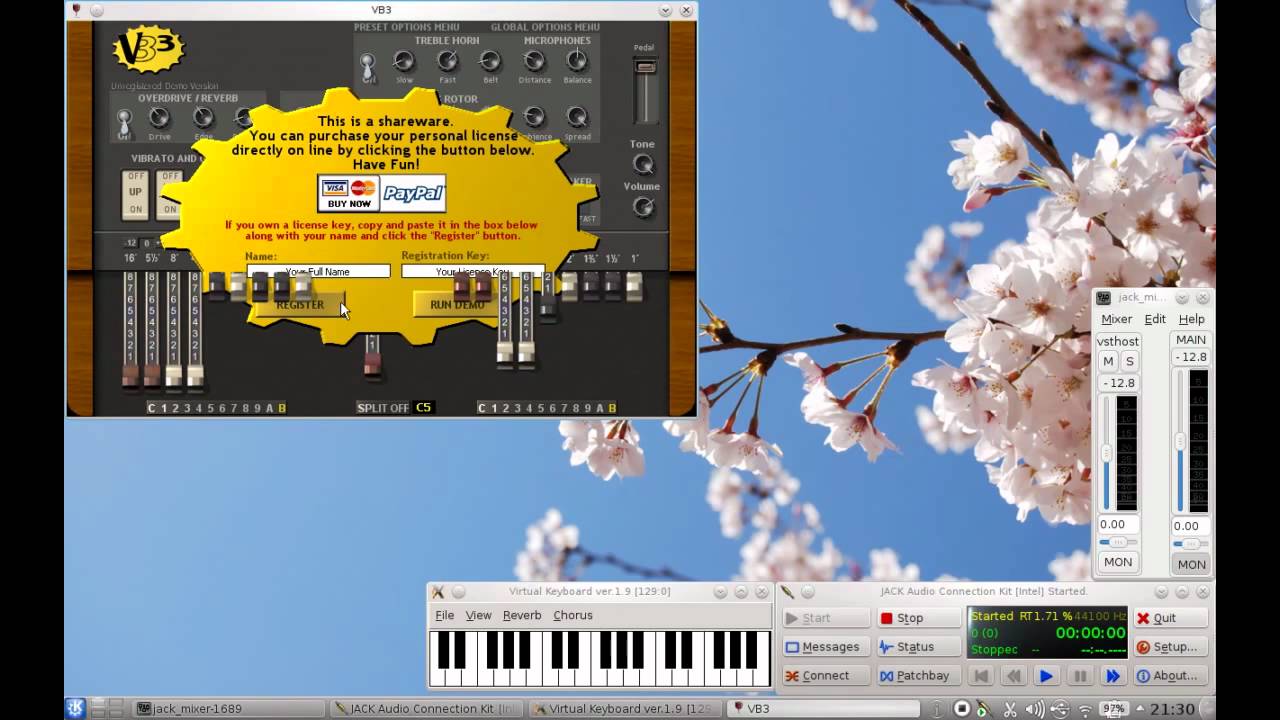Adjust the Treble Horn Slow knob
This screenshot has height=720, width=1280.
click(404, 62)
